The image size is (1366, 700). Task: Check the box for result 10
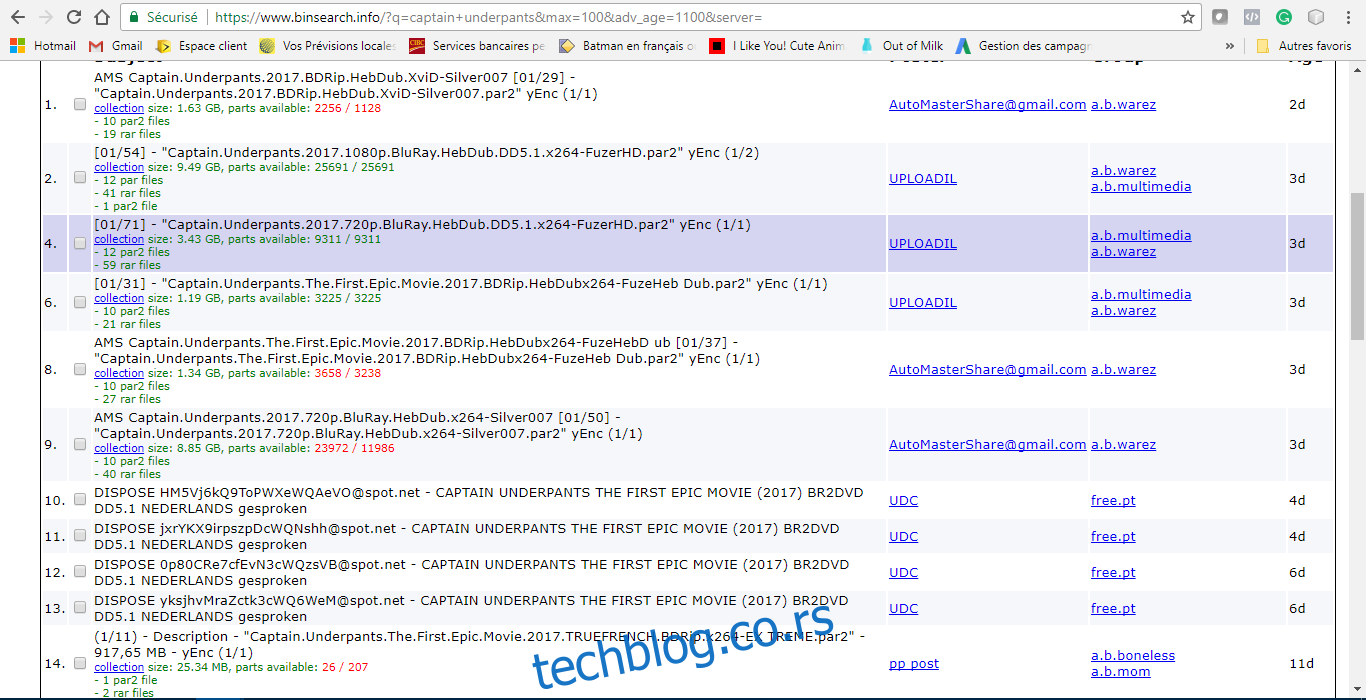coord(80,500)
